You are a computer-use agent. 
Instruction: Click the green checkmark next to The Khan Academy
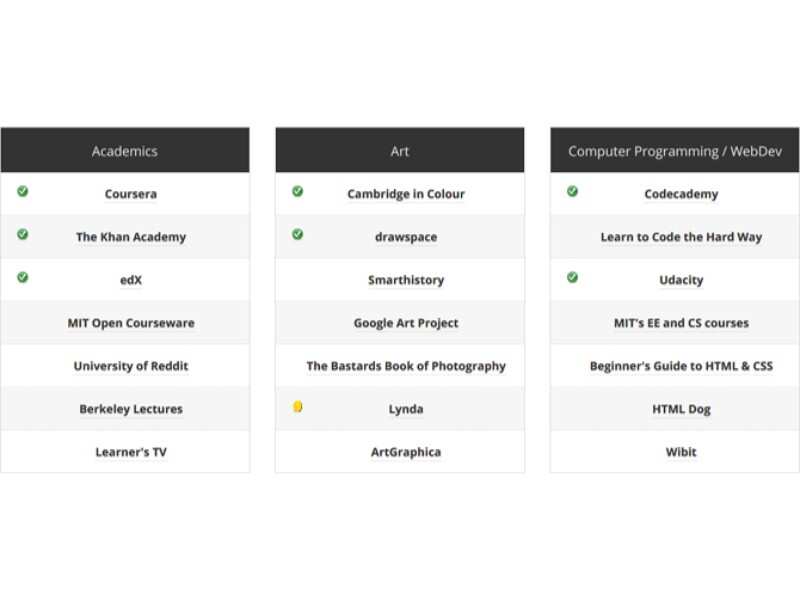tap(22, 234)
